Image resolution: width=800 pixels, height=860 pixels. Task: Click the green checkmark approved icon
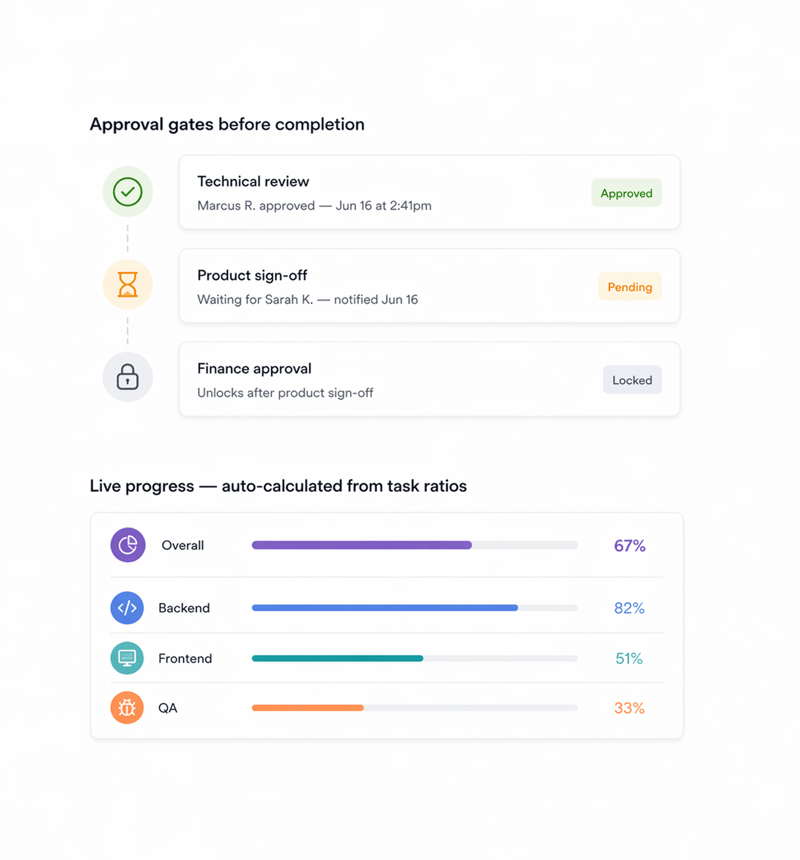(128, 192)
